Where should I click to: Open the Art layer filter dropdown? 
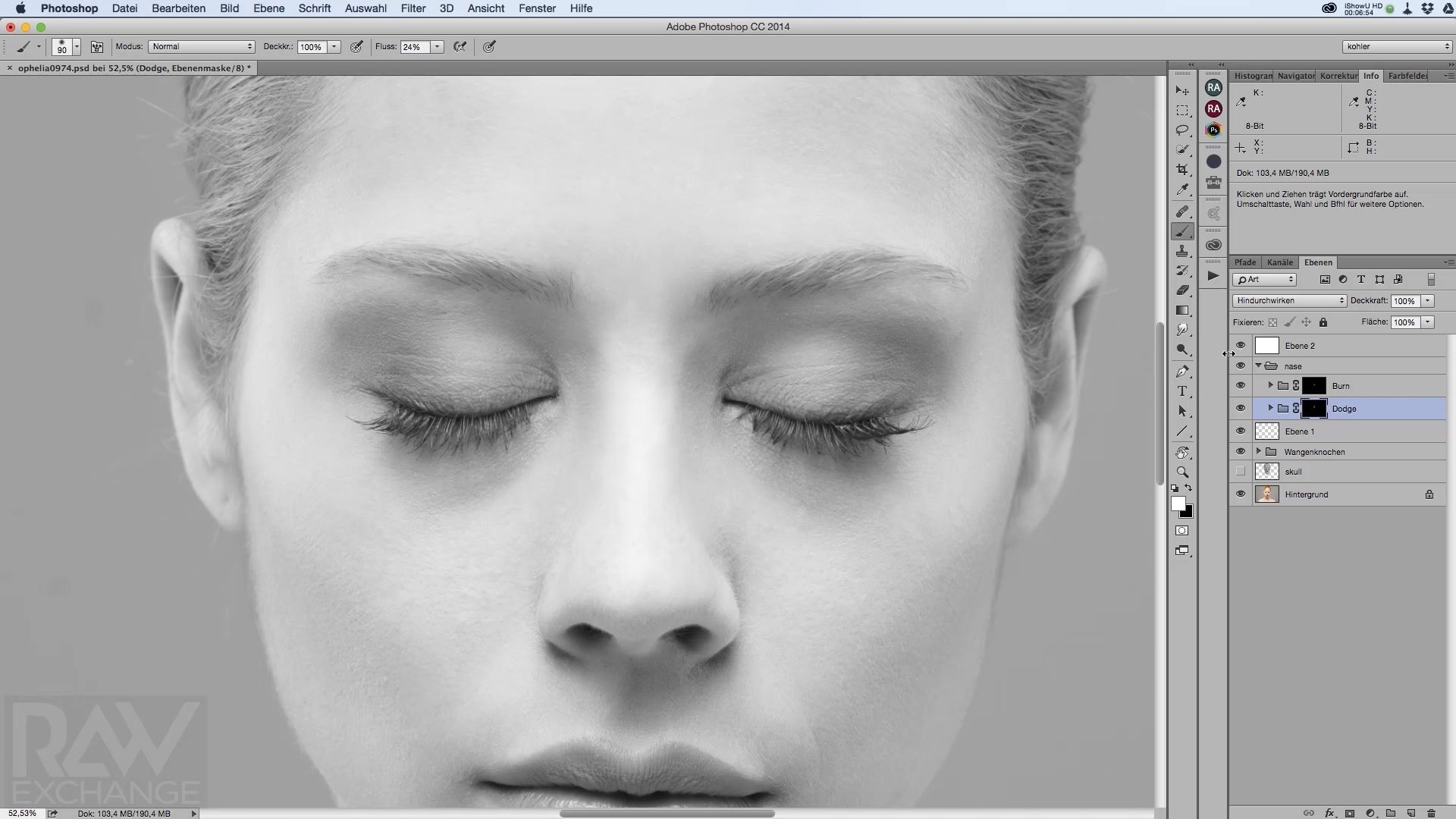click(x=1264, y=280)
